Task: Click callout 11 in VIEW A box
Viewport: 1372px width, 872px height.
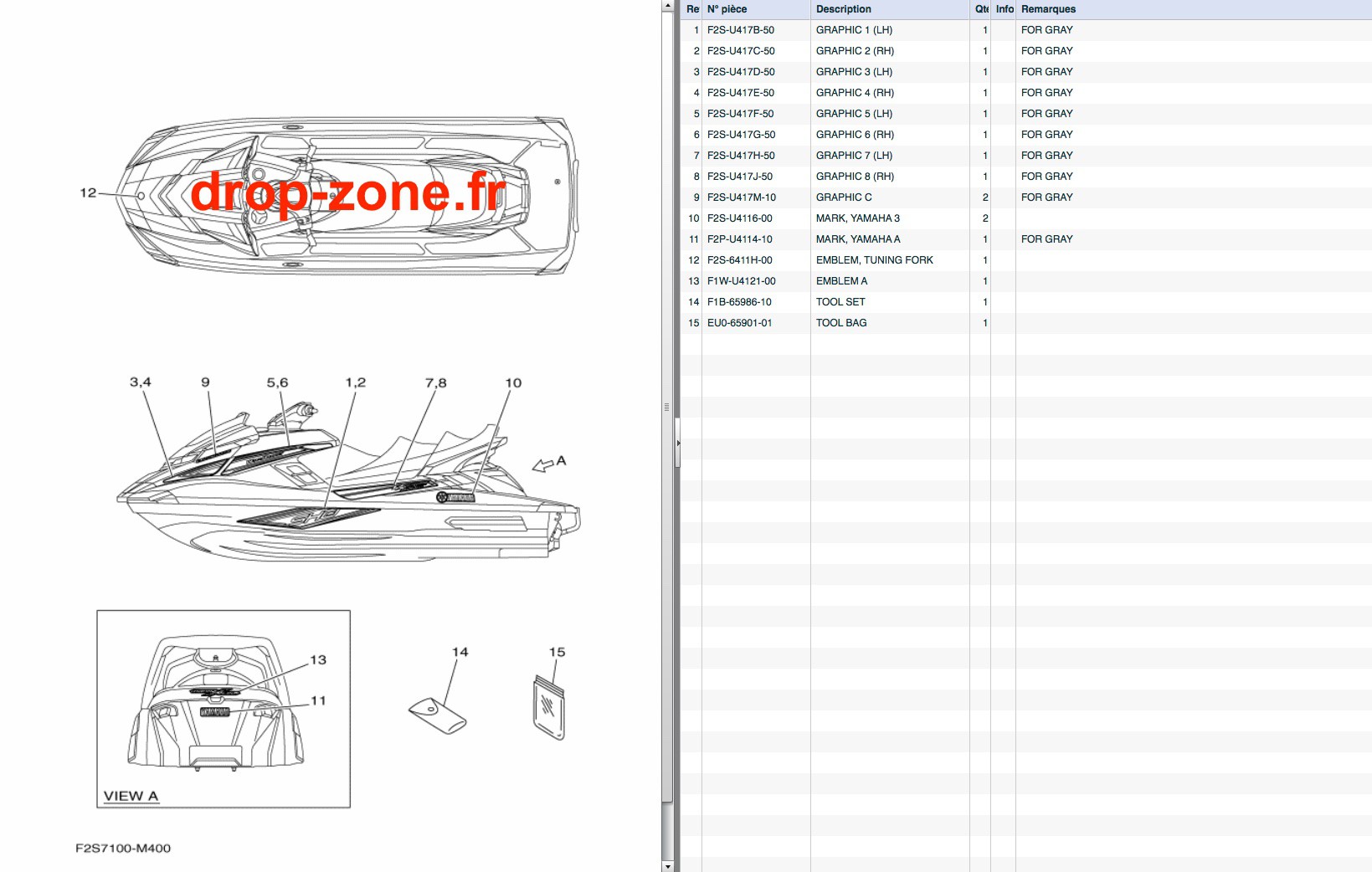Action: [318, 701]
